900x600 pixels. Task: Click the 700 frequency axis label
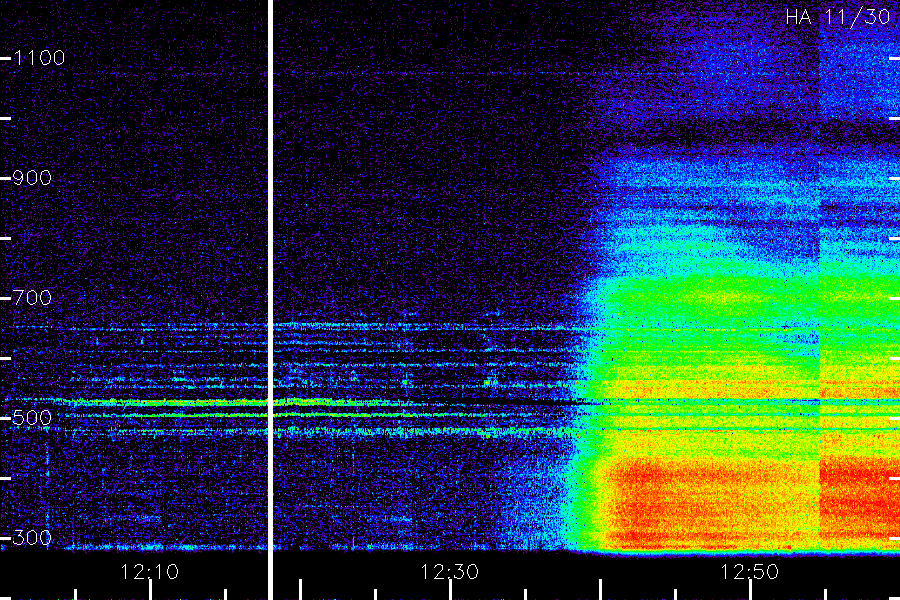[32, 297]
